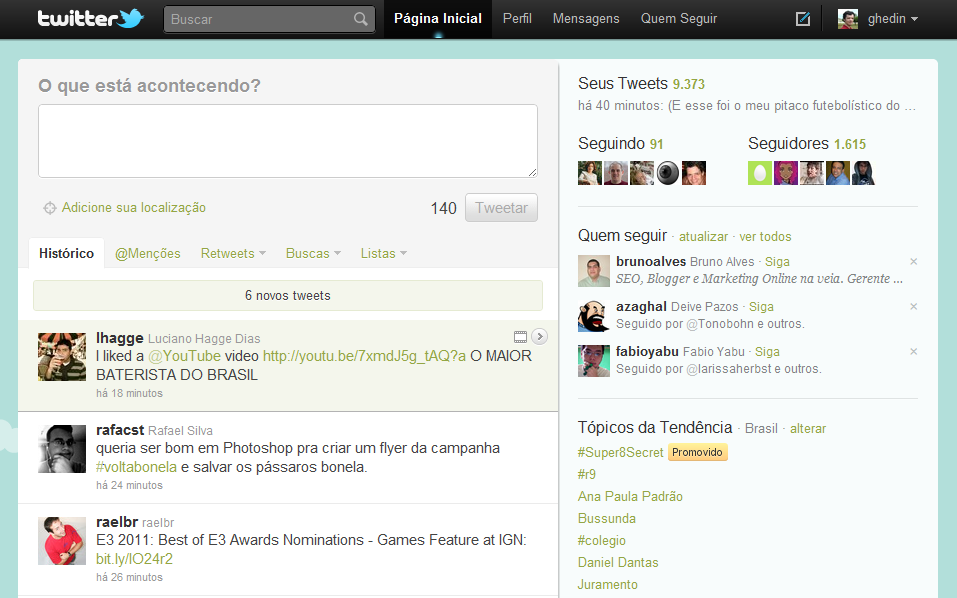Dismiss brunoalves follow suggestion

[913, 262]
